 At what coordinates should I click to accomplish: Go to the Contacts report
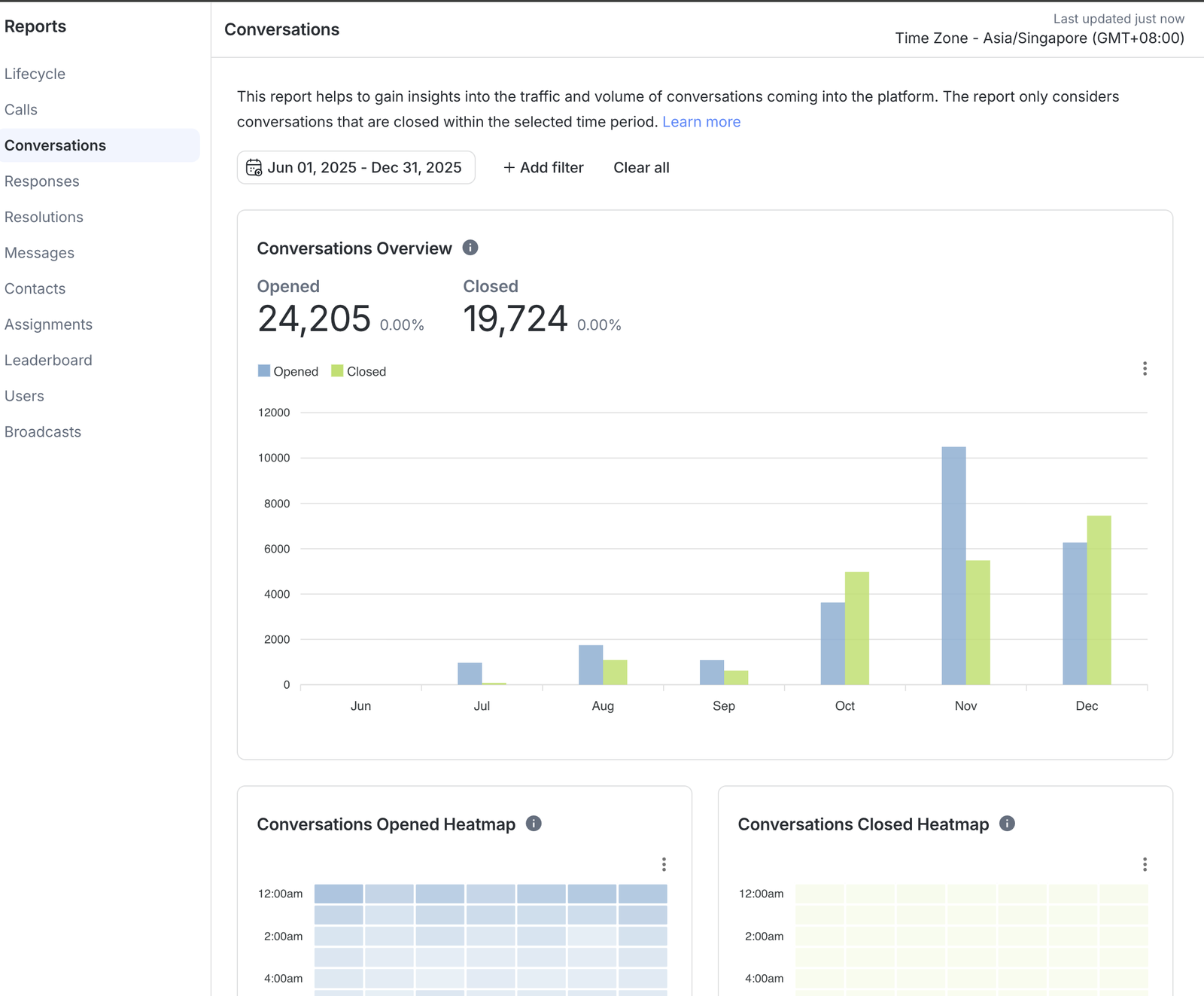point(35,288)
